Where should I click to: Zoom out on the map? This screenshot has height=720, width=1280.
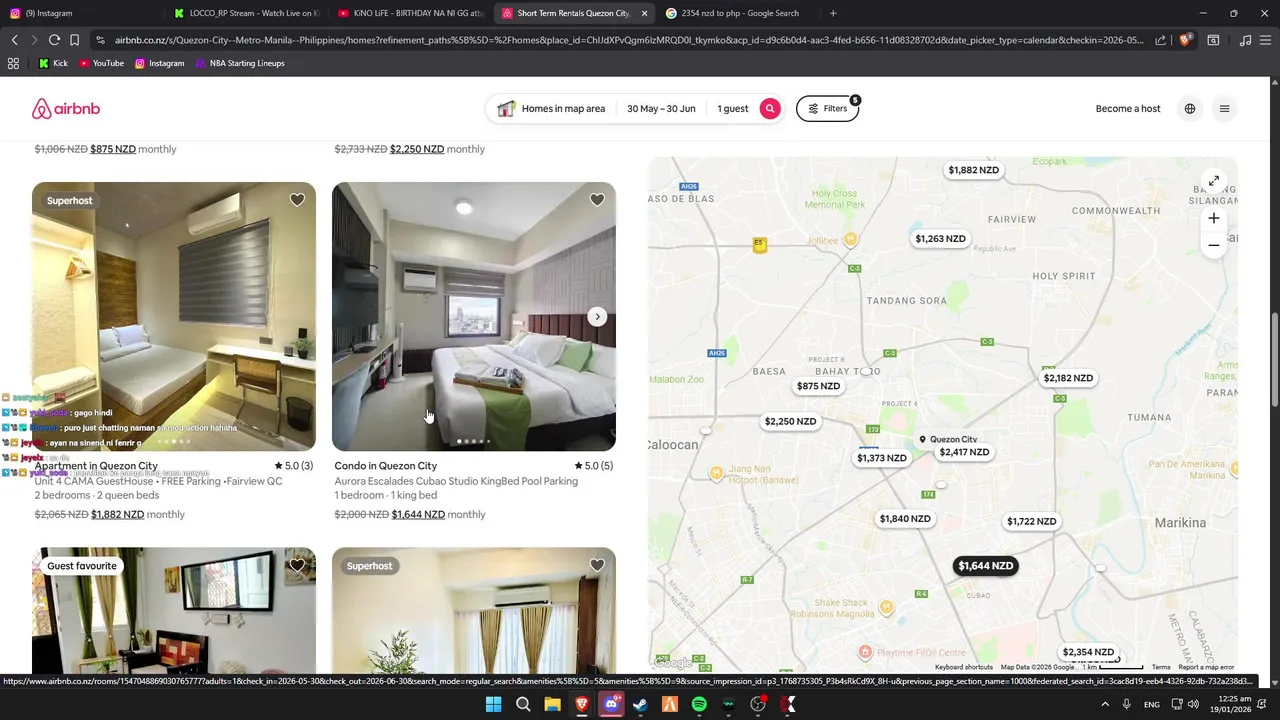coord(1213,245)
